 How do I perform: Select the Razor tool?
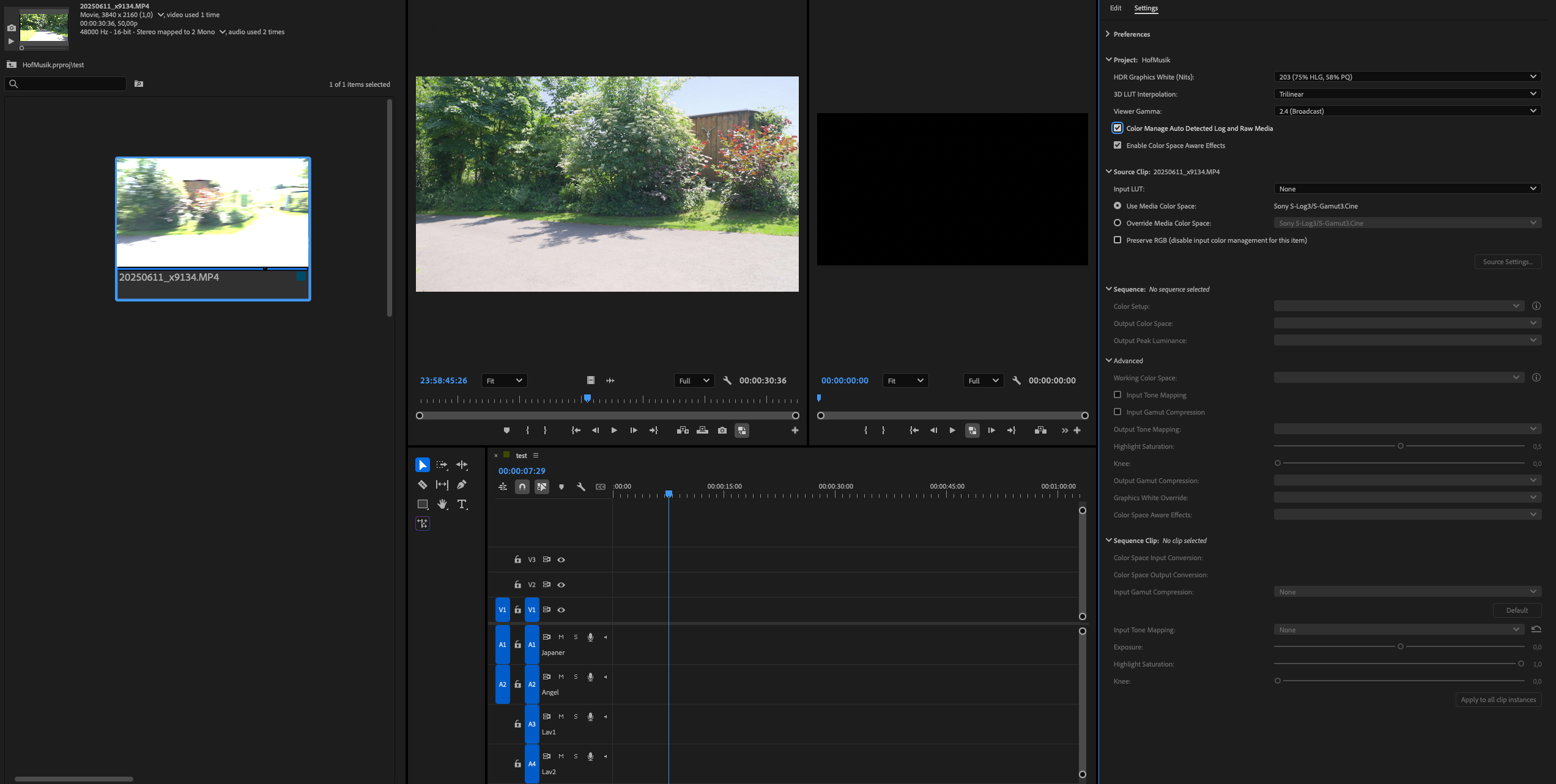point(422,484)
